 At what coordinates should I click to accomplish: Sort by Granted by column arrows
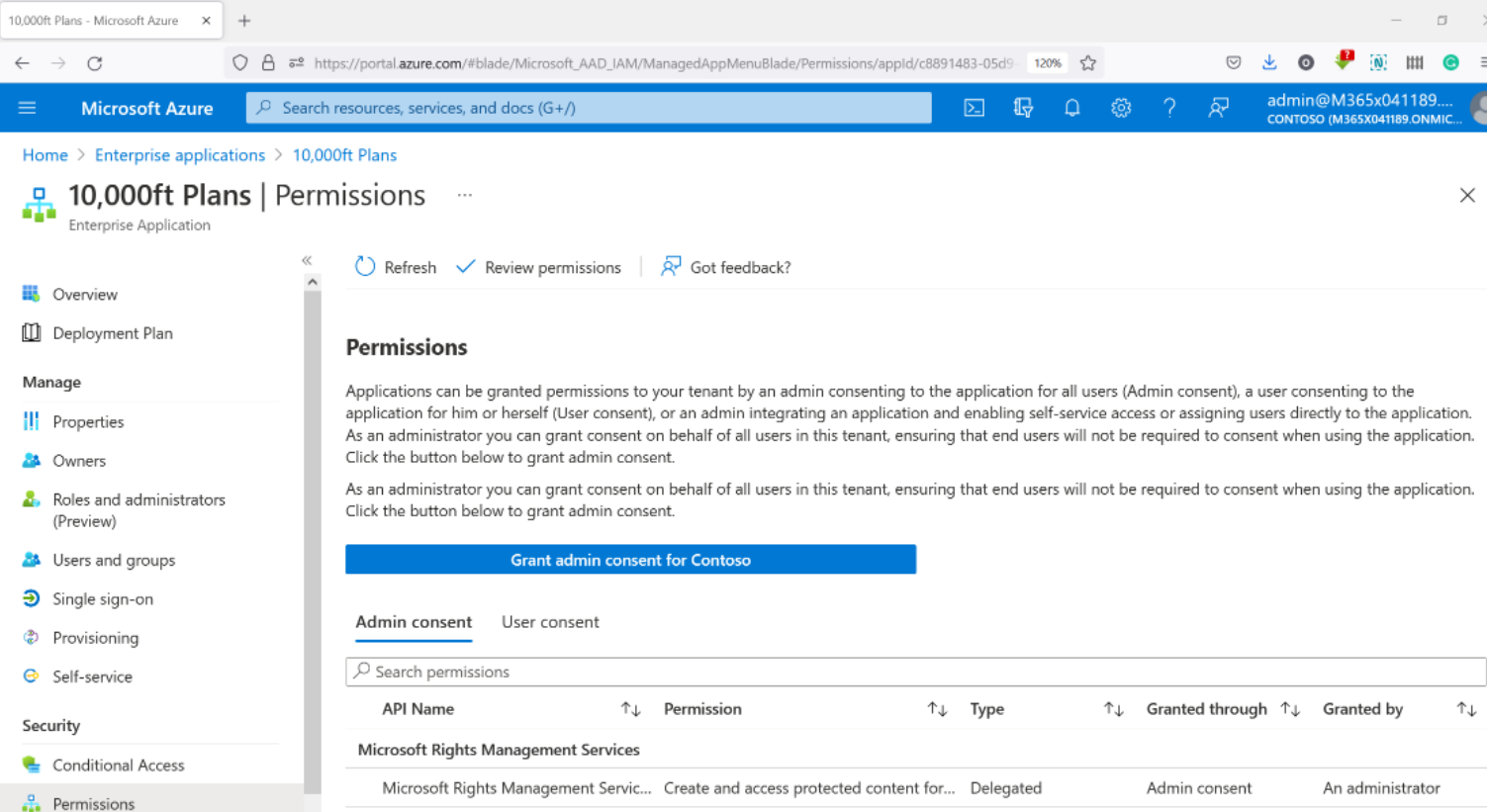[1466, 709]
